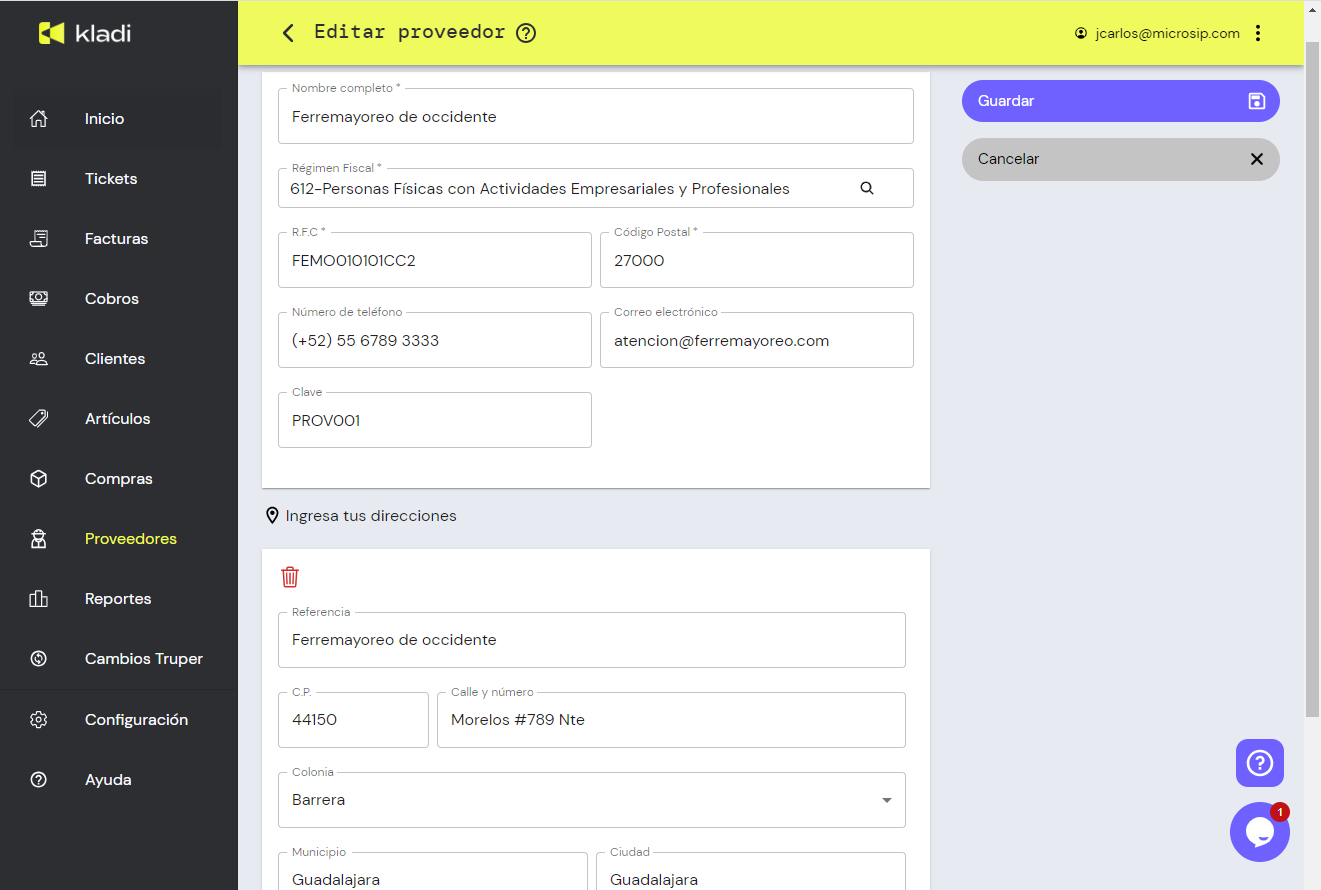Viewport: 1321px width, 890px height.
Task: Click the kladi logo
Action: (x=85, y=33)
